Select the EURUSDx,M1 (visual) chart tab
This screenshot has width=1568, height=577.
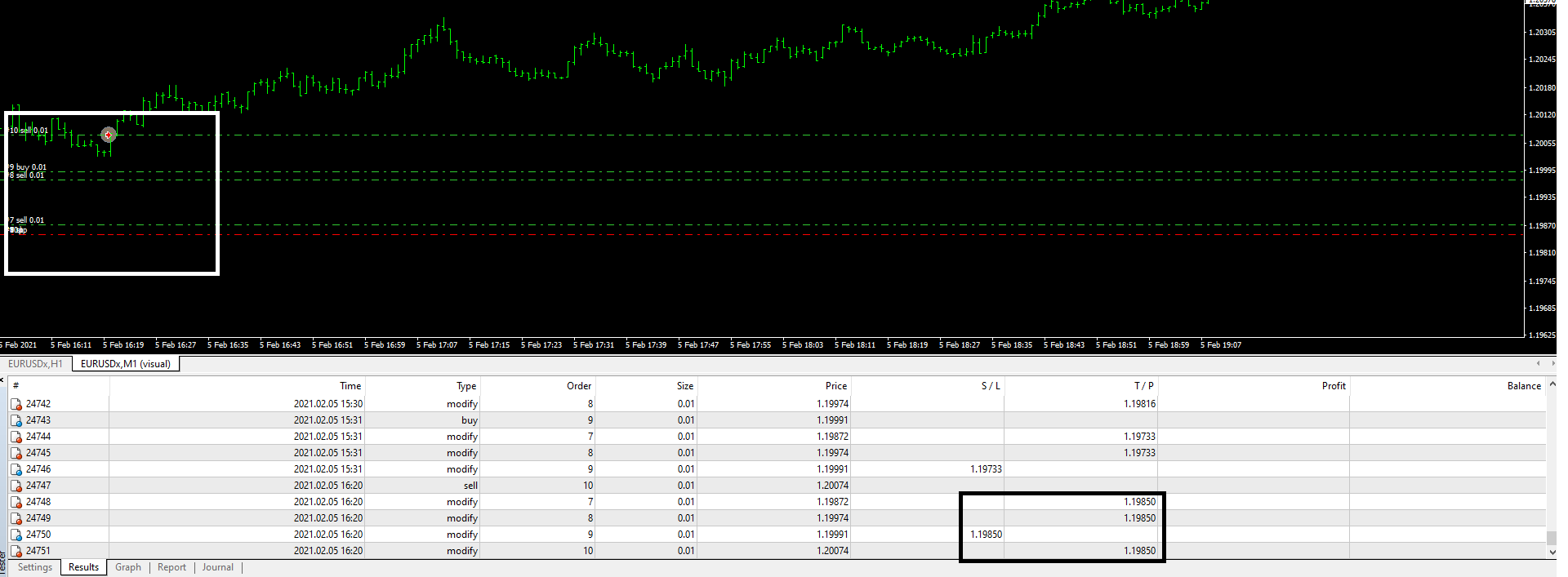click(x=125, y=364)
